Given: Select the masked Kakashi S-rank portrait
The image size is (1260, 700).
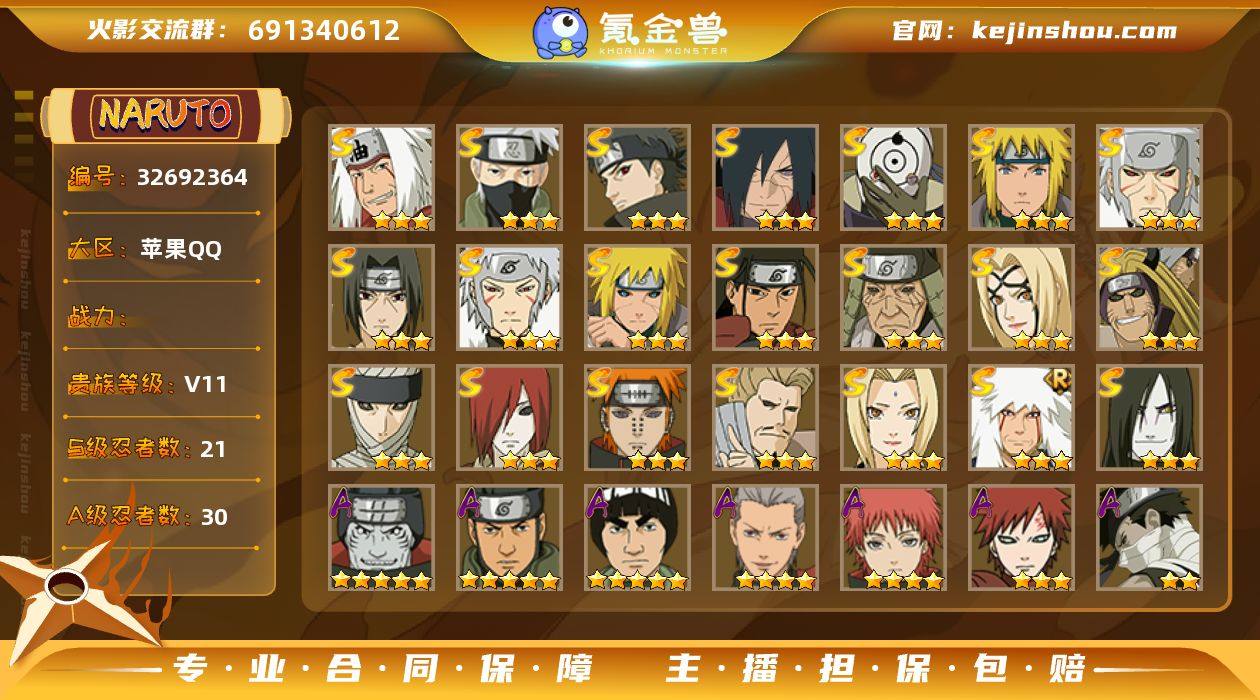Looking at the screenshot, I should [510, 178].
